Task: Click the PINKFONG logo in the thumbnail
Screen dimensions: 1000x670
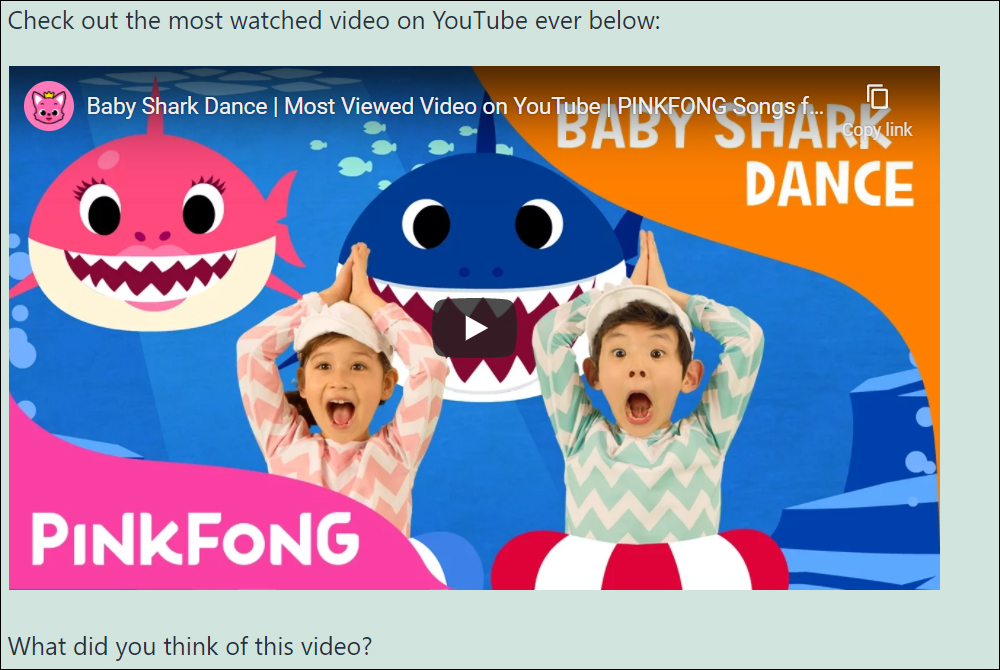Action: [196, 539]
